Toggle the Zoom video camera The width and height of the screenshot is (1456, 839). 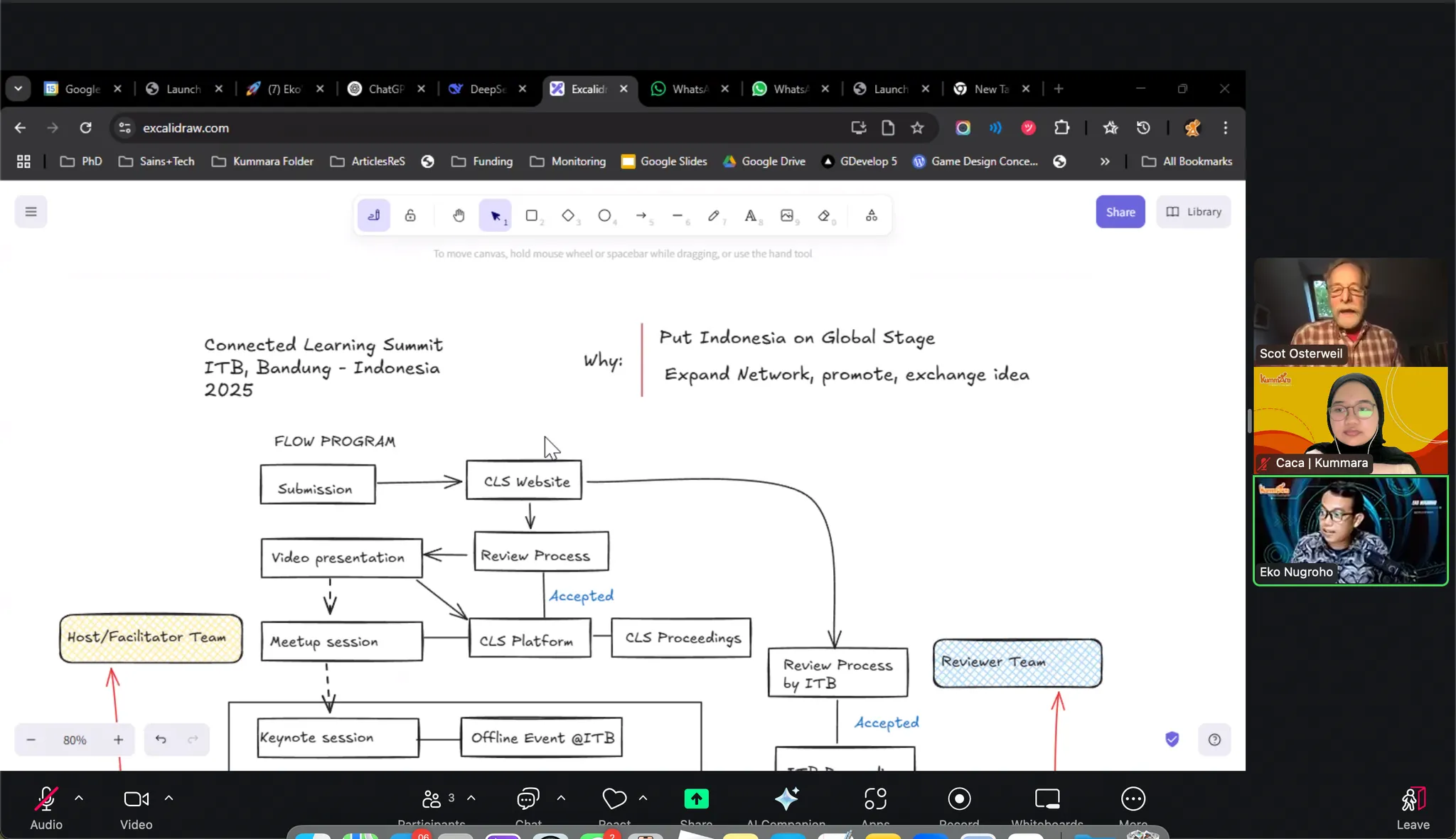click(136, 800)
